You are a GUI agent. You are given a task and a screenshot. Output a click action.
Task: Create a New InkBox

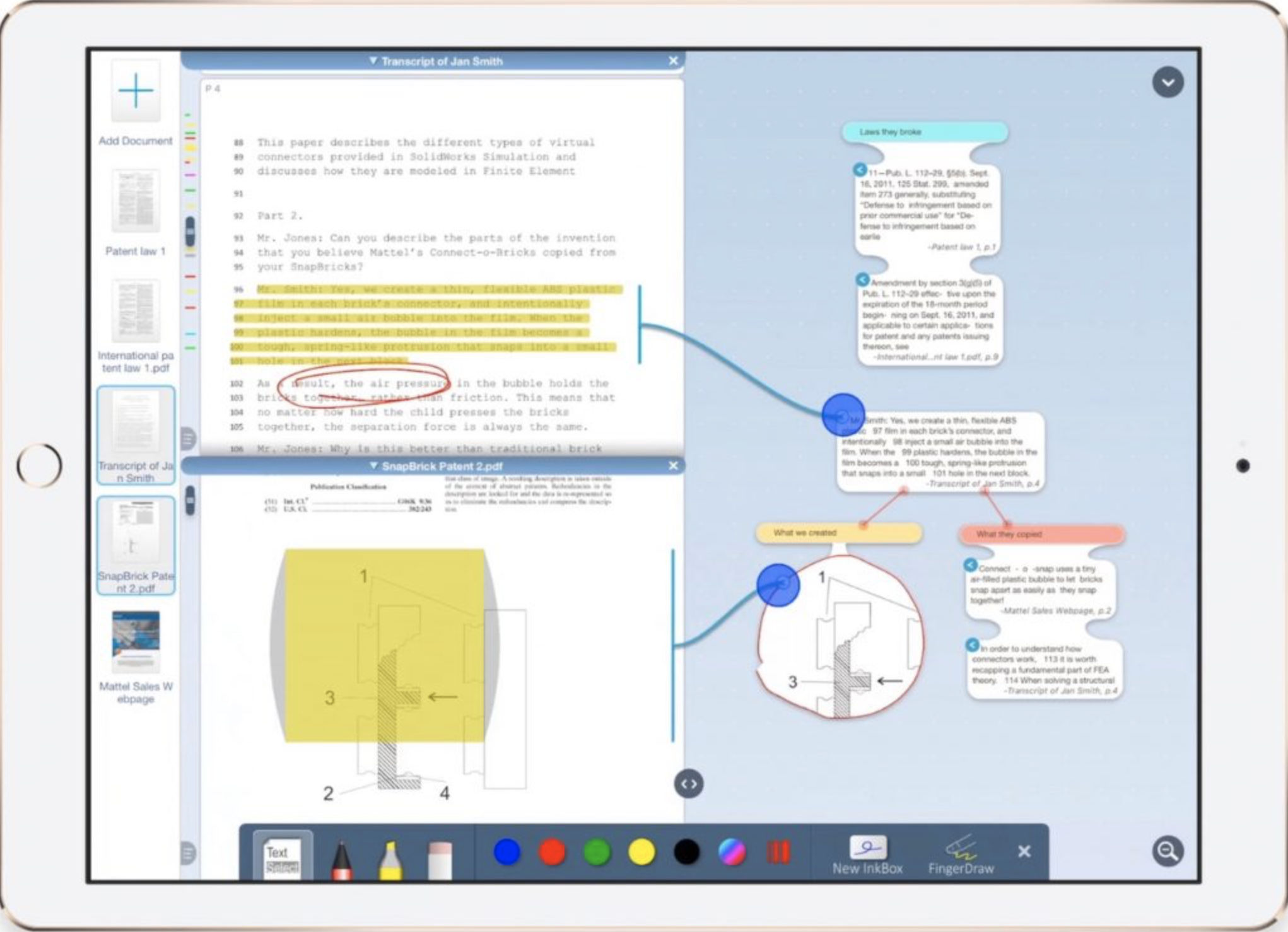tap(867, 855)
